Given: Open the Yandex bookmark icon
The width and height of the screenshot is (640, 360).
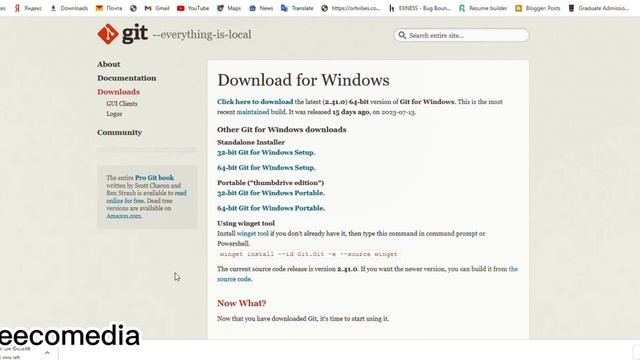Looking at the screenshot, I should [17, 8].
